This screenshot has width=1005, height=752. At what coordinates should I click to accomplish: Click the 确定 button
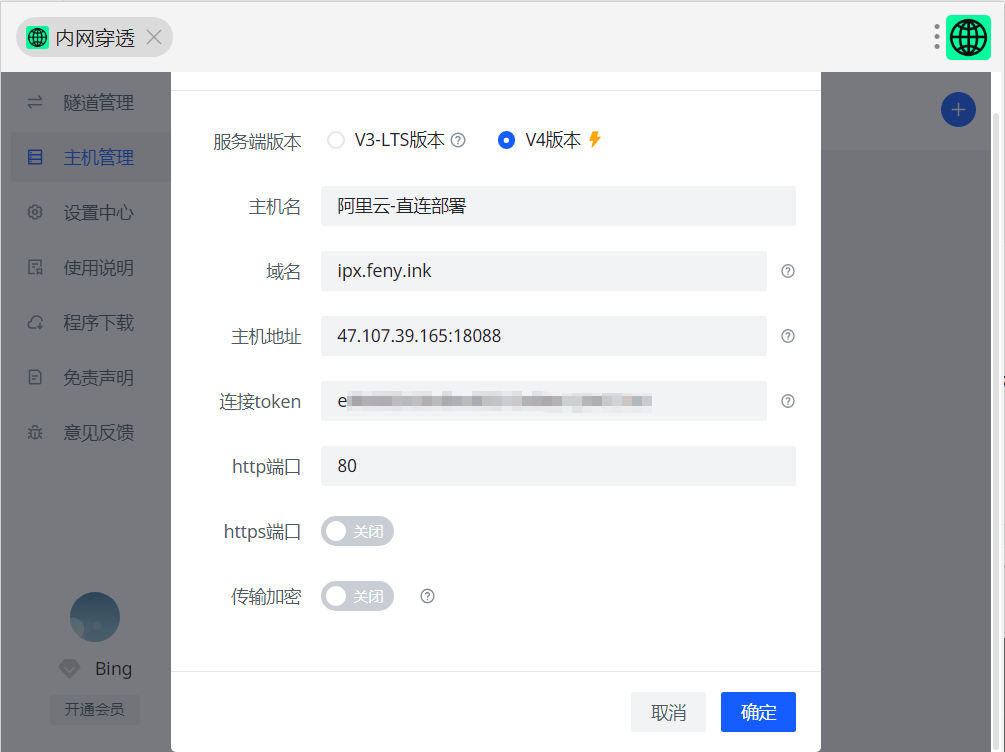tap(758, 712)
